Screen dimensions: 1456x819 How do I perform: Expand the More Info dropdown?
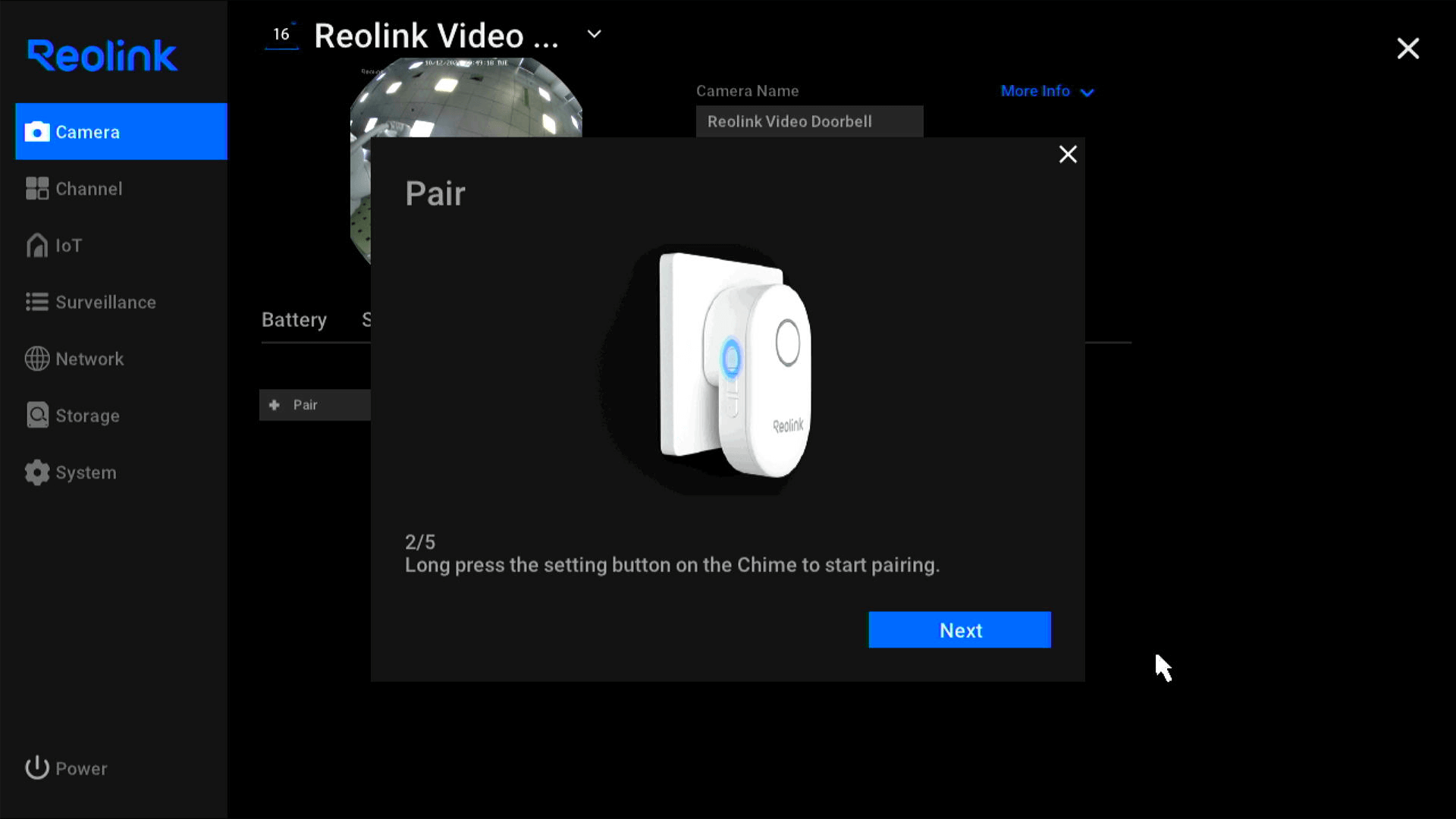(1046, 90)
